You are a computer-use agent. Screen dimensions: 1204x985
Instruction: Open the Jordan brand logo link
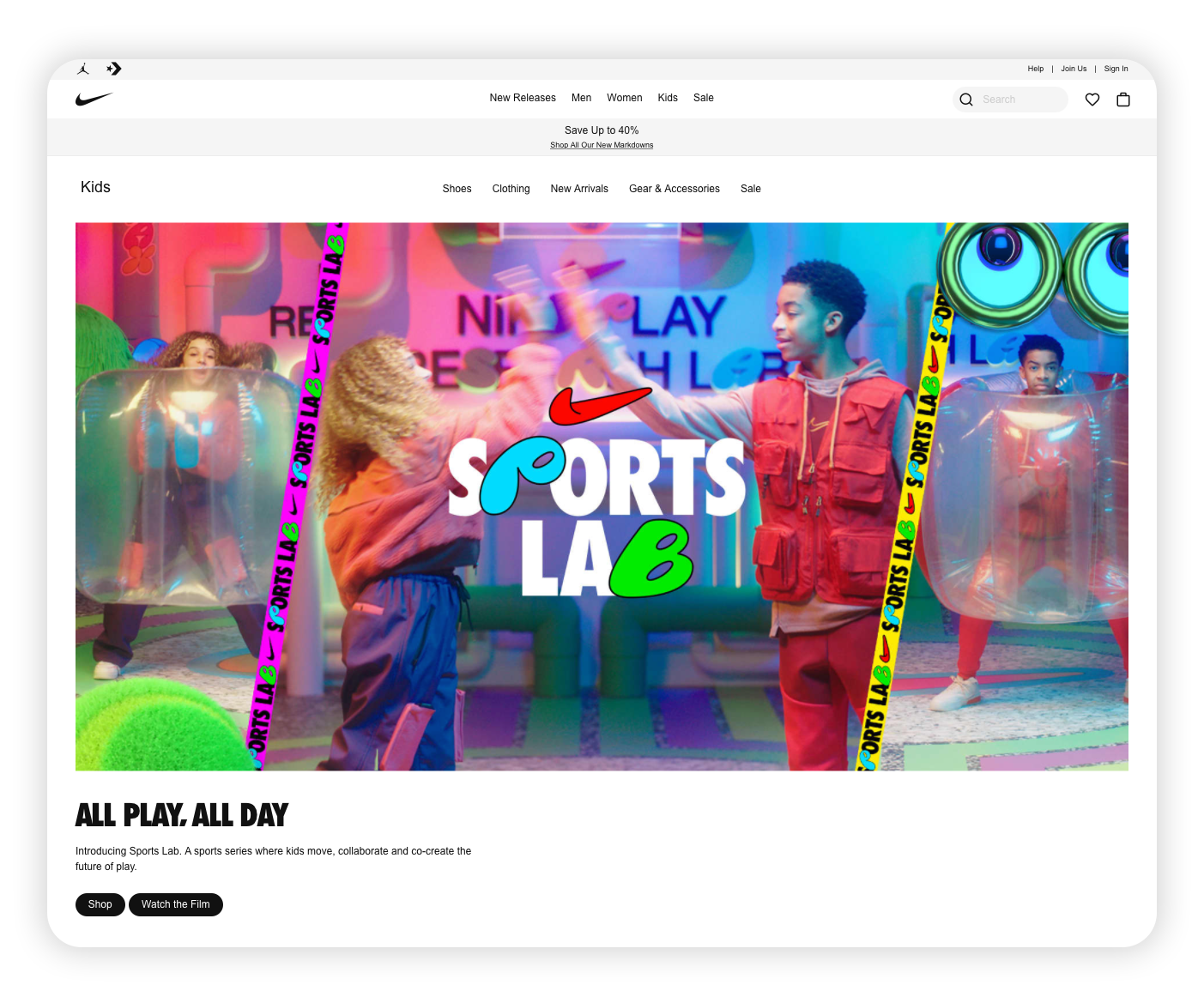point(83,69)
